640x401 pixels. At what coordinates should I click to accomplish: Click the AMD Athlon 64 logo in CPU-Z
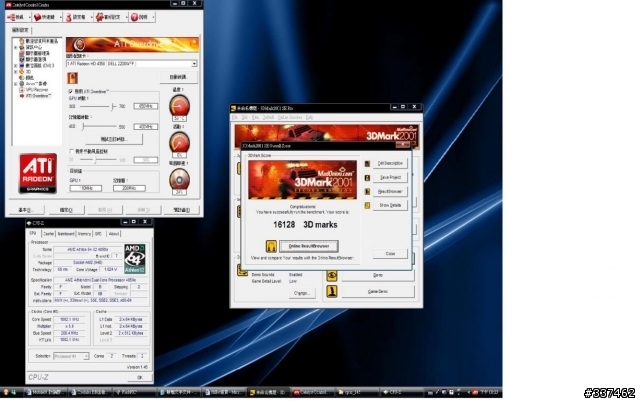click(135, 259)
